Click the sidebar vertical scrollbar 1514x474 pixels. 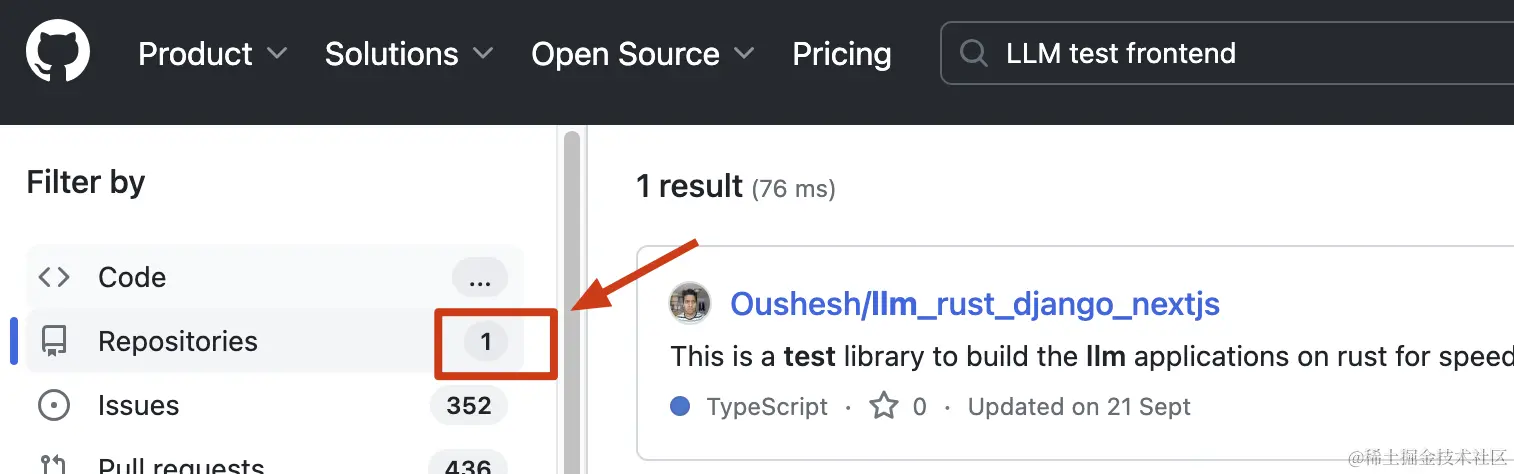pyautogui.click(x=572, y=302)
